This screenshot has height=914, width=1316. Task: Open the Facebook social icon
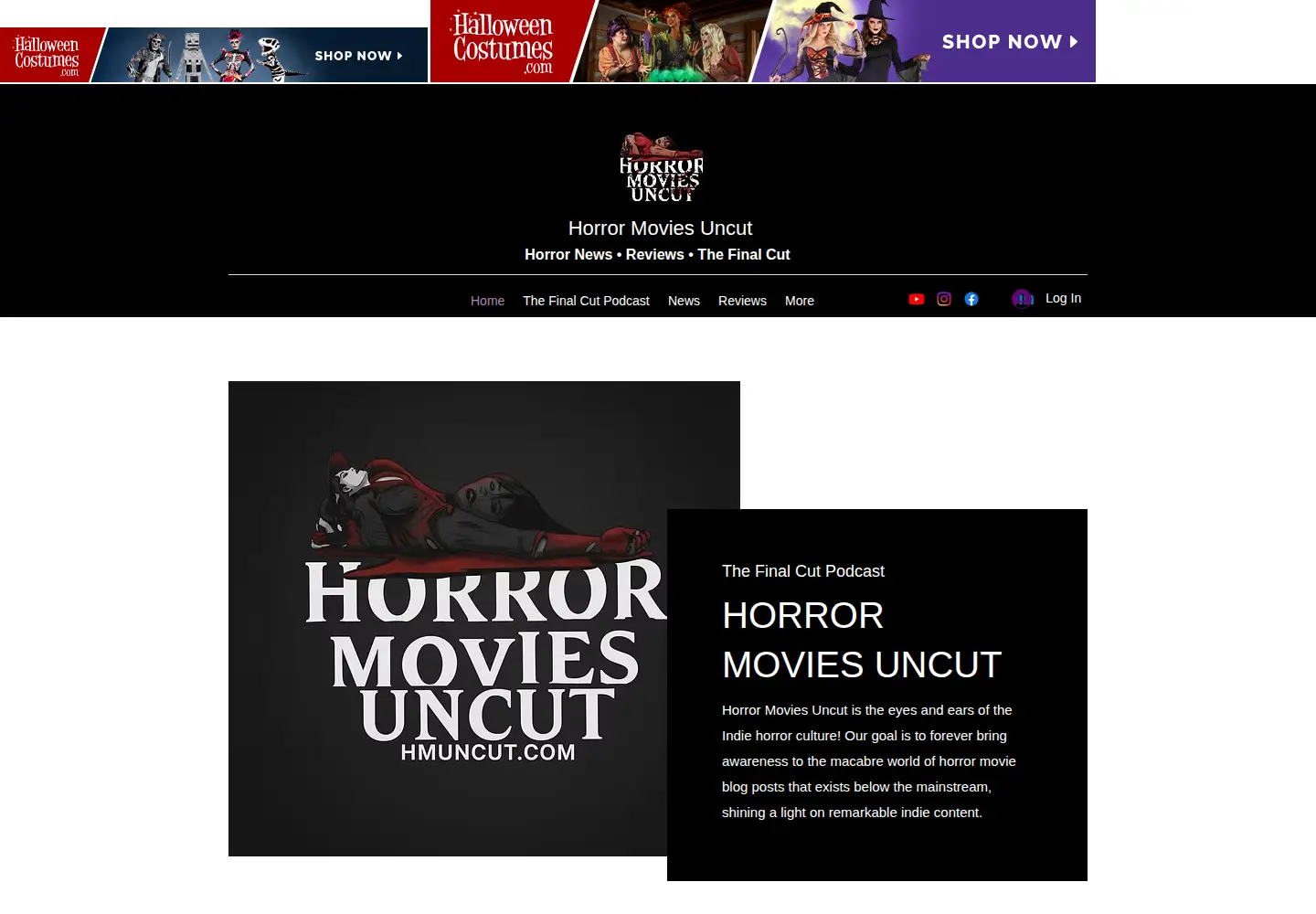(971, 299)
